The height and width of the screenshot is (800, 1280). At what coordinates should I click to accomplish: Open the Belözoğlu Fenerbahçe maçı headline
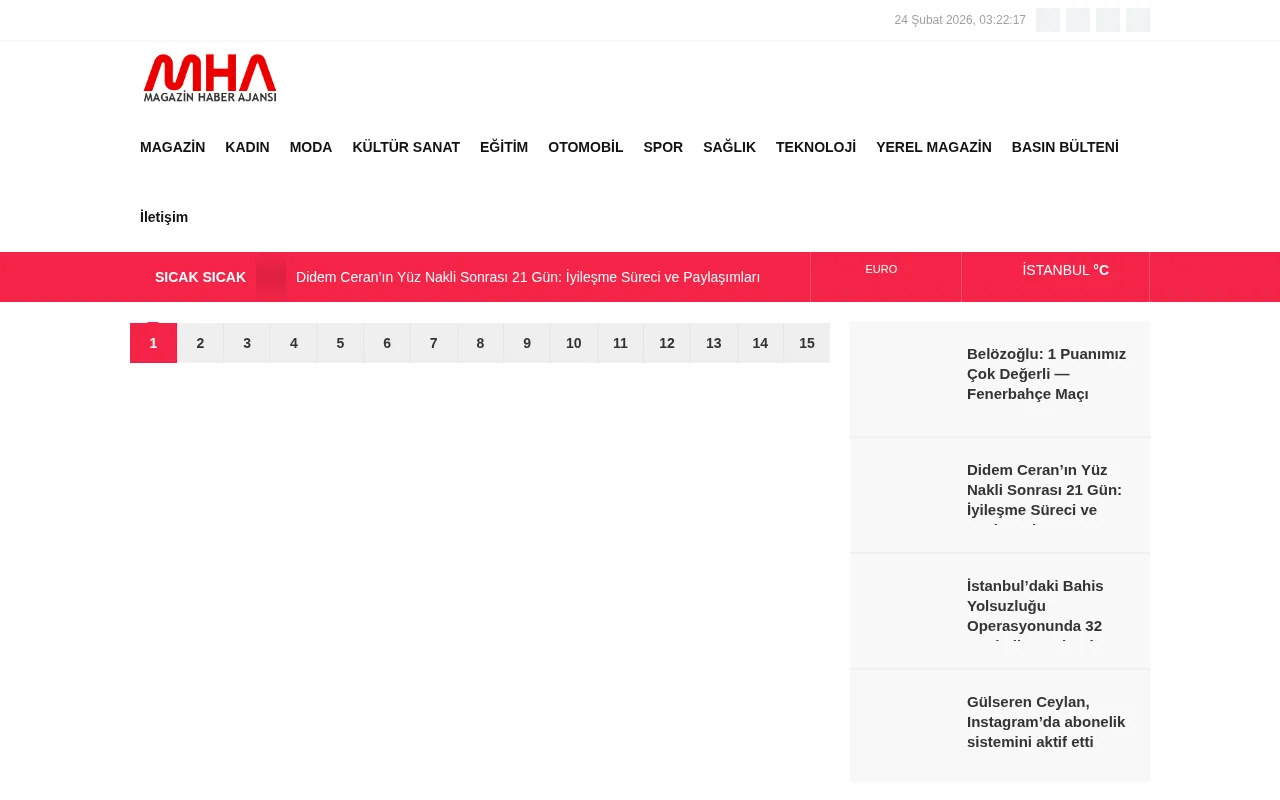pos(1046,373)
